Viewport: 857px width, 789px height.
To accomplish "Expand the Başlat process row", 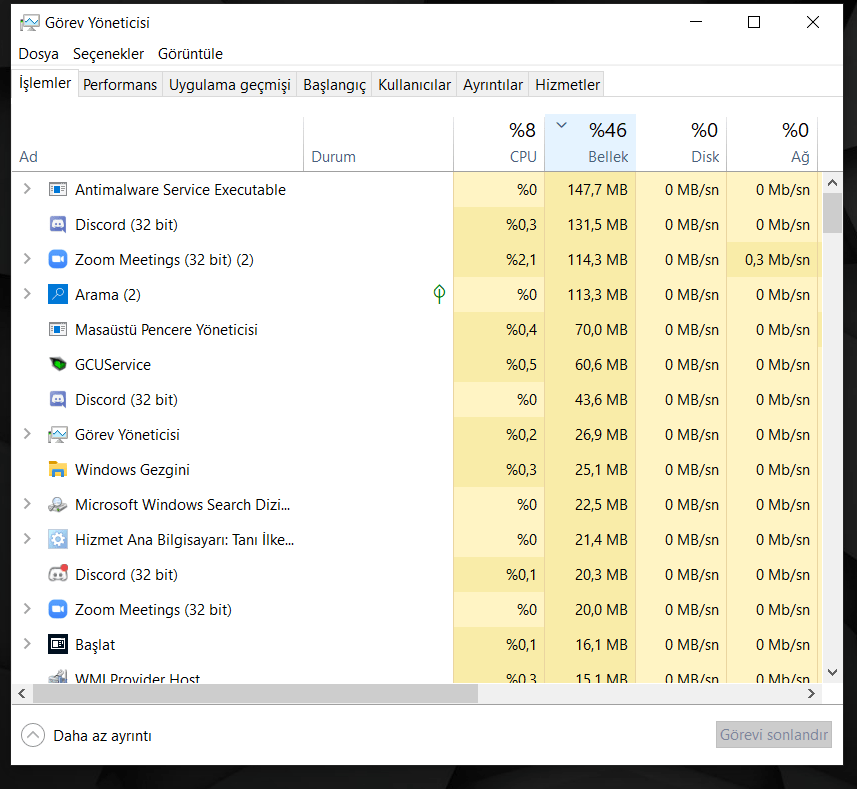I will (x=27, y=644).
